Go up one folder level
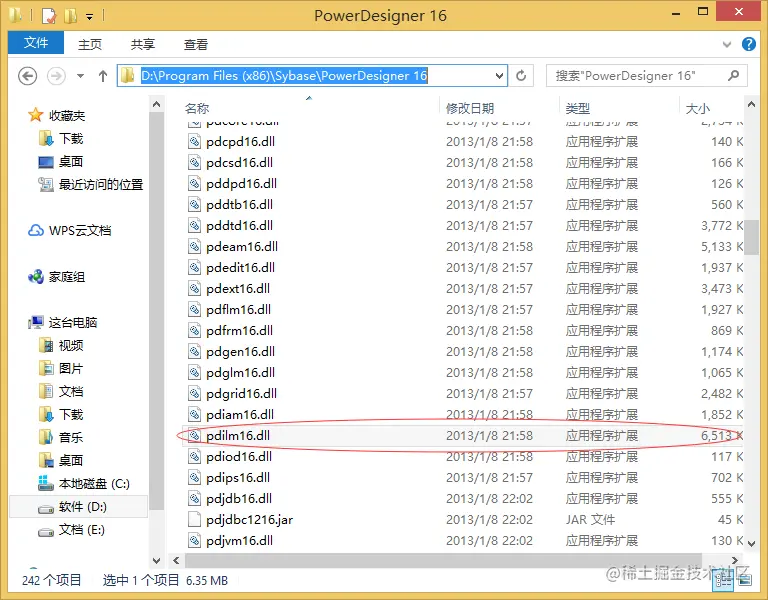The width and height of the screenshot is (768, 600). 102,76
